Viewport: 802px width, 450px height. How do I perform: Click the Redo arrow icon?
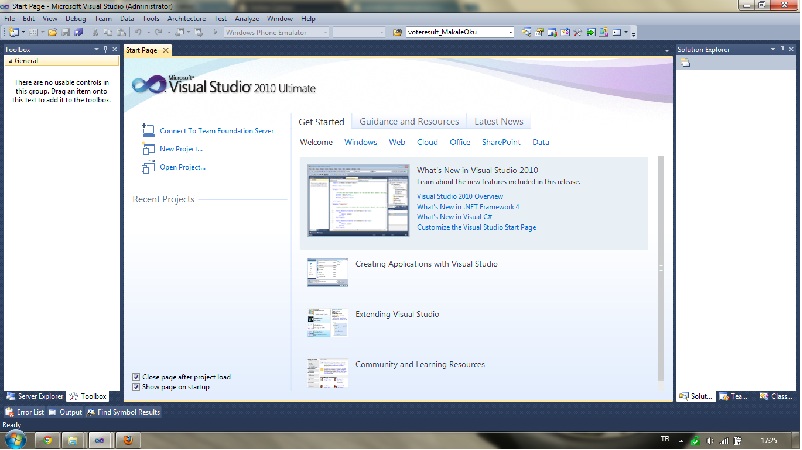coord(158,32)
